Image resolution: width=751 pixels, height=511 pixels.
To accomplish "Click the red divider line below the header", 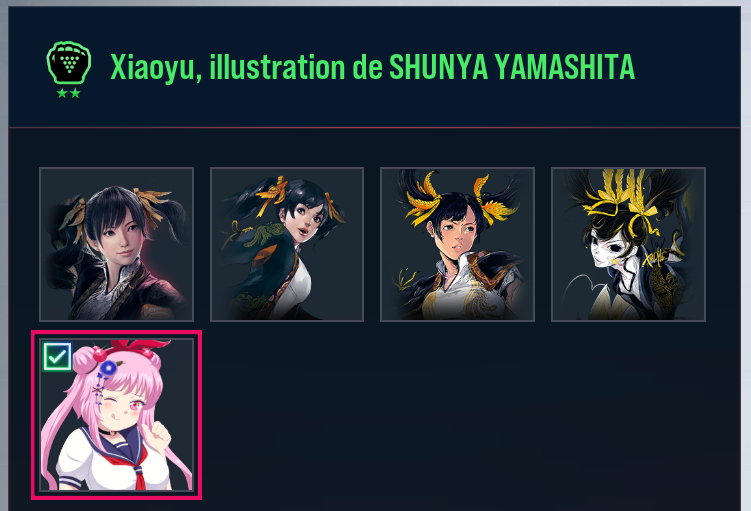I will coord(375,128).
